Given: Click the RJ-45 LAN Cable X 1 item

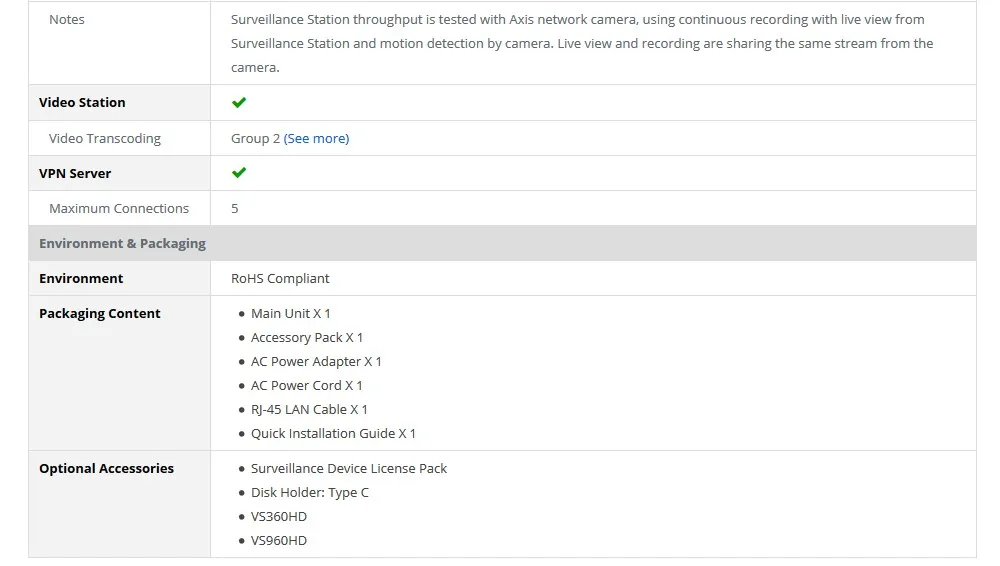Looking at the screenshot, I should [309, 410].
